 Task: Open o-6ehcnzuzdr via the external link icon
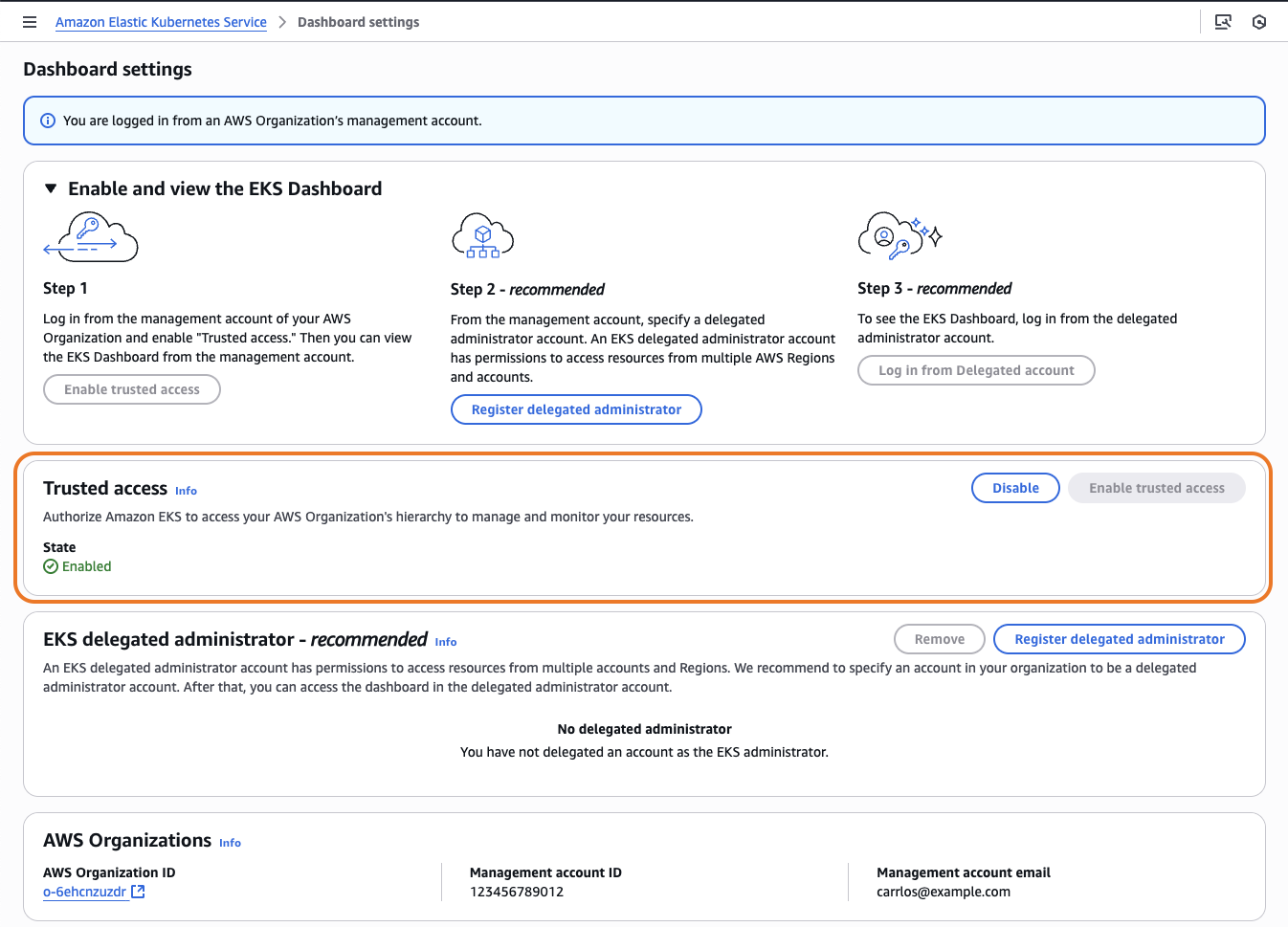137,891
